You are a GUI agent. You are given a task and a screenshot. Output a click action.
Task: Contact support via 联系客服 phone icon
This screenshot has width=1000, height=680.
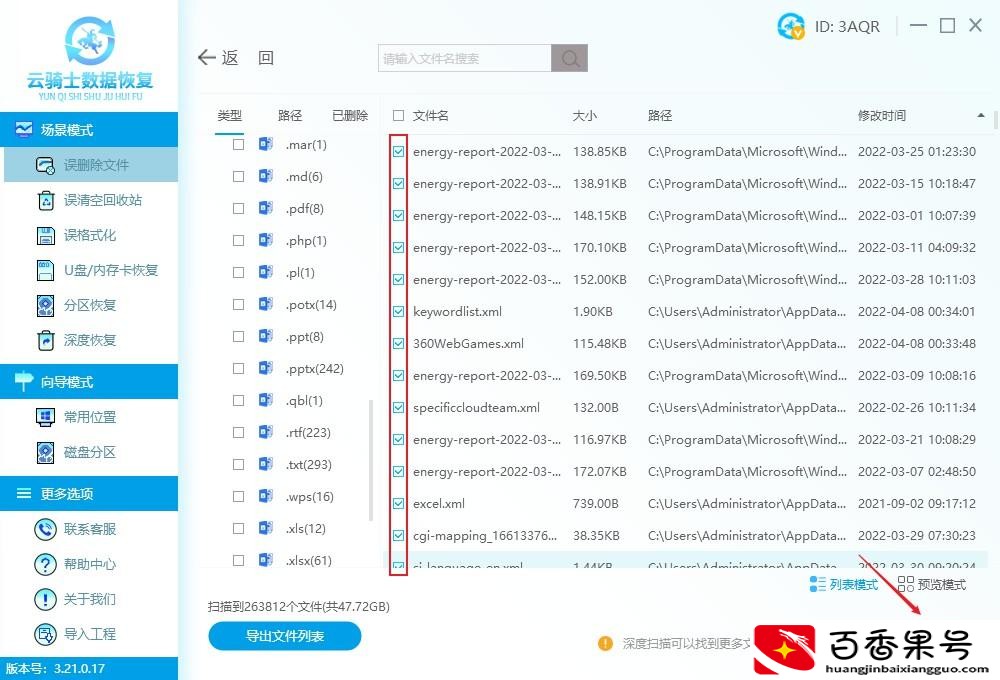pyautogui.click(x=45, y=529)
